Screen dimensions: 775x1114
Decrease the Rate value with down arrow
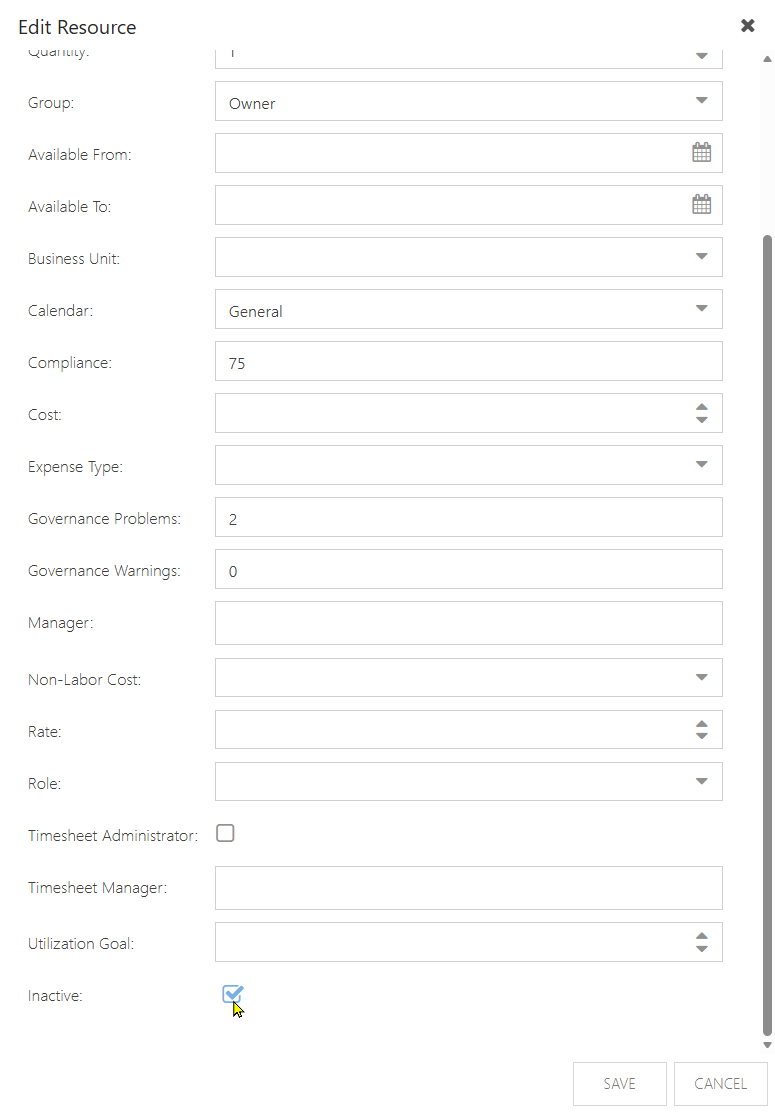pyautogui.click(x=701, y=736)
